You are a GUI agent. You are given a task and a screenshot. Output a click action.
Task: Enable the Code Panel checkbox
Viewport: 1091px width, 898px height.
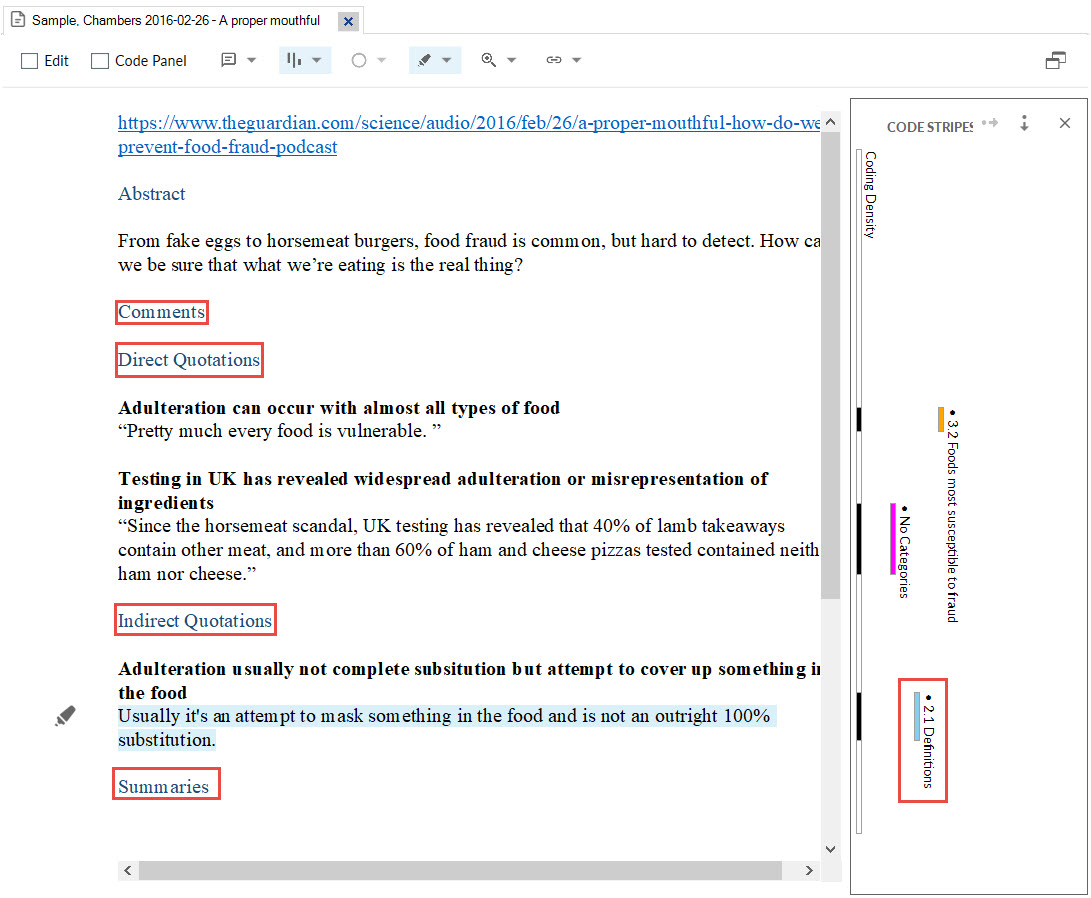[99, 61]
